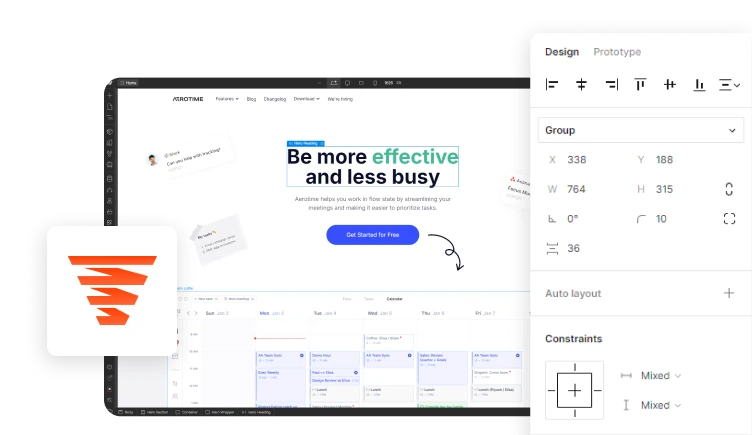Click Align vertical centers icon

[670, 85]
